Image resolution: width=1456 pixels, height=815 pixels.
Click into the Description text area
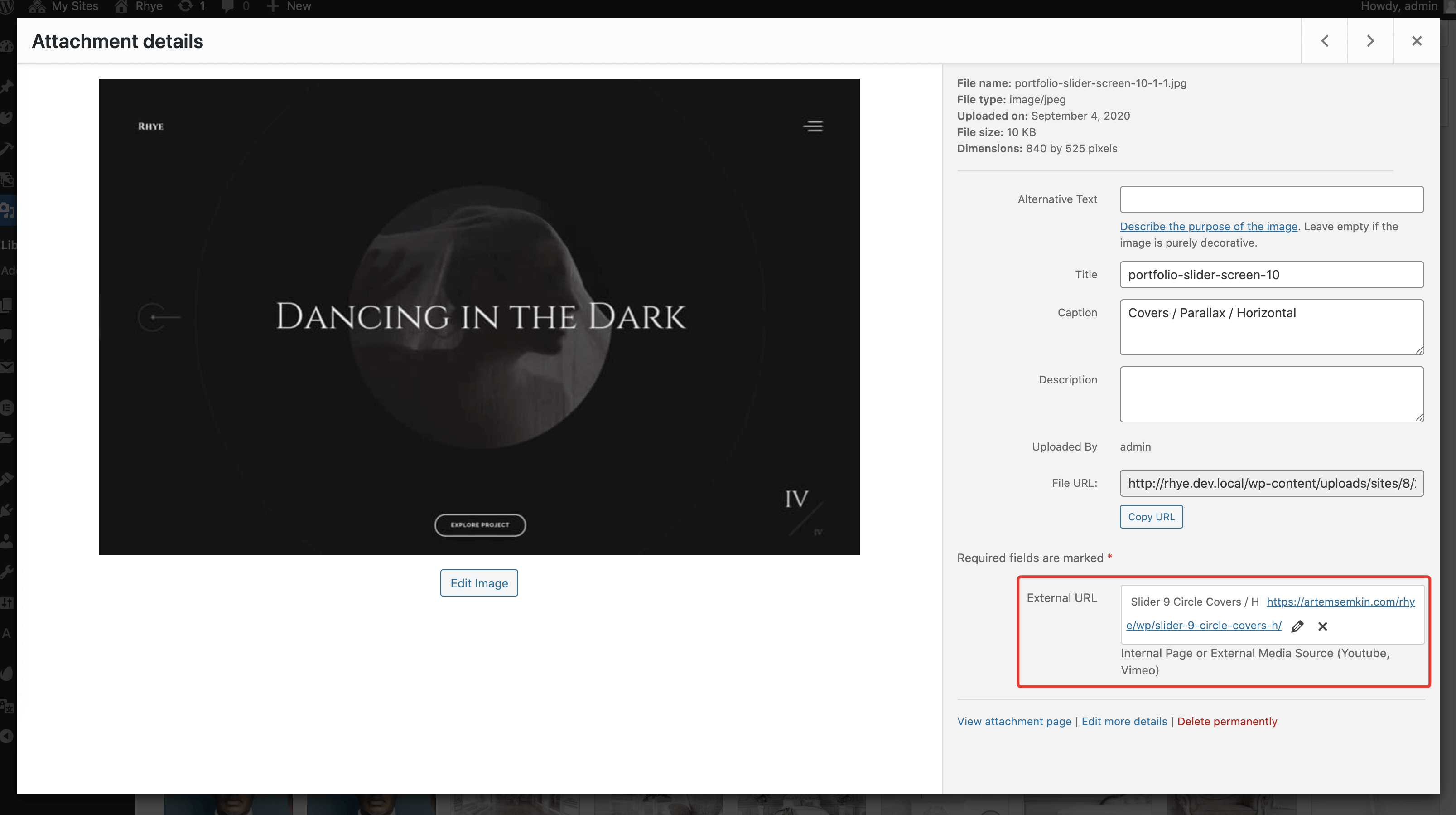1271,393
